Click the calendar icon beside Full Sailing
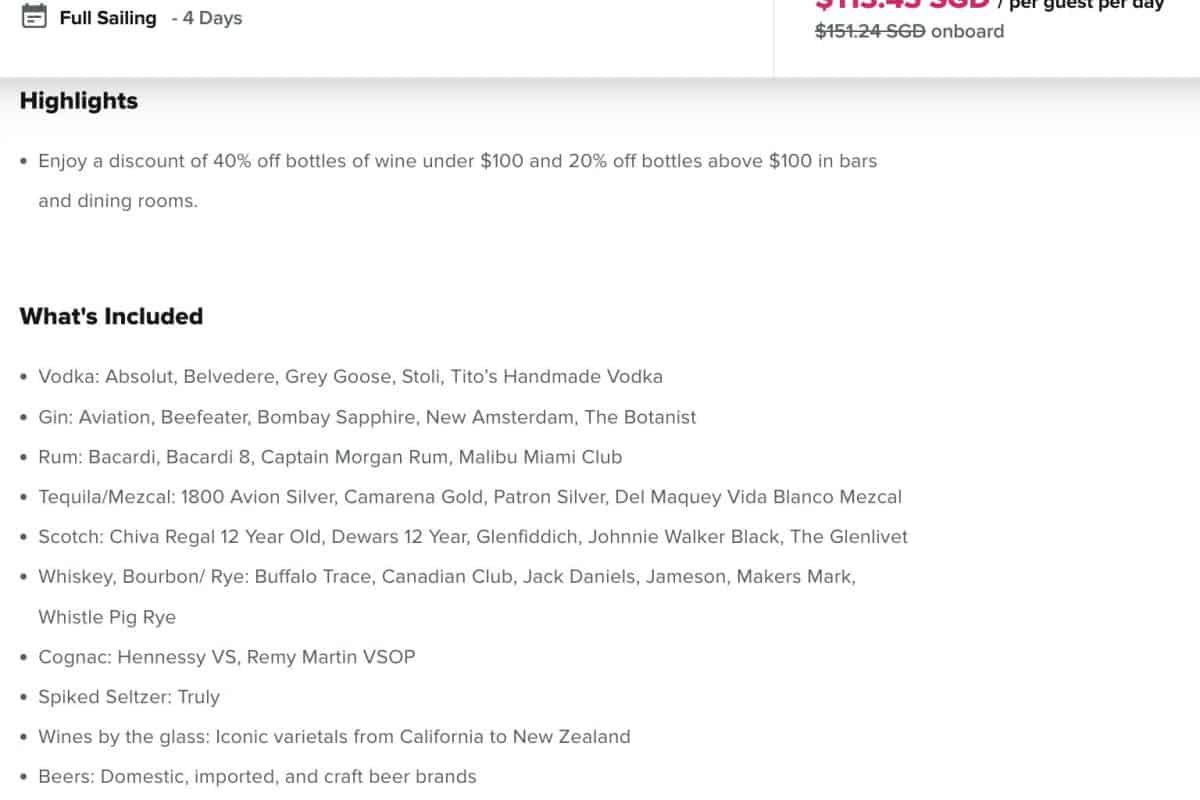 [x=34, y=17]
